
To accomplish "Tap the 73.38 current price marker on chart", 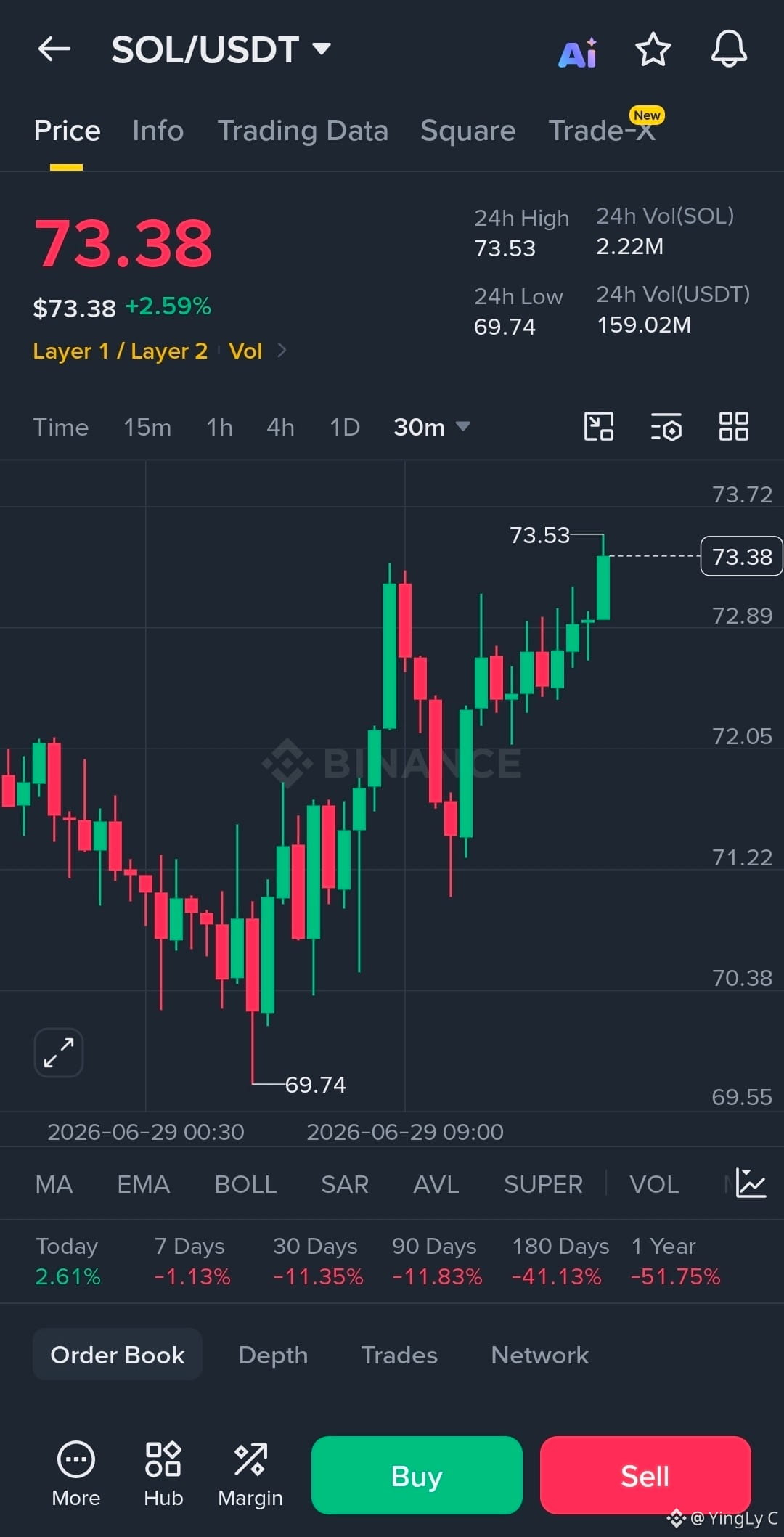I will click(741, 556).
